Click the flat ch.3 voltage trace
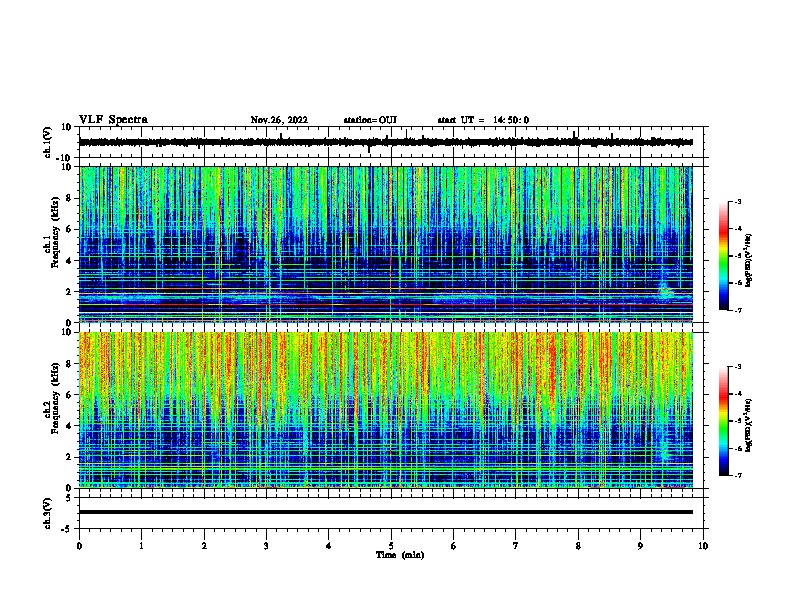The image size is (792, 612). tap(386, 512)
